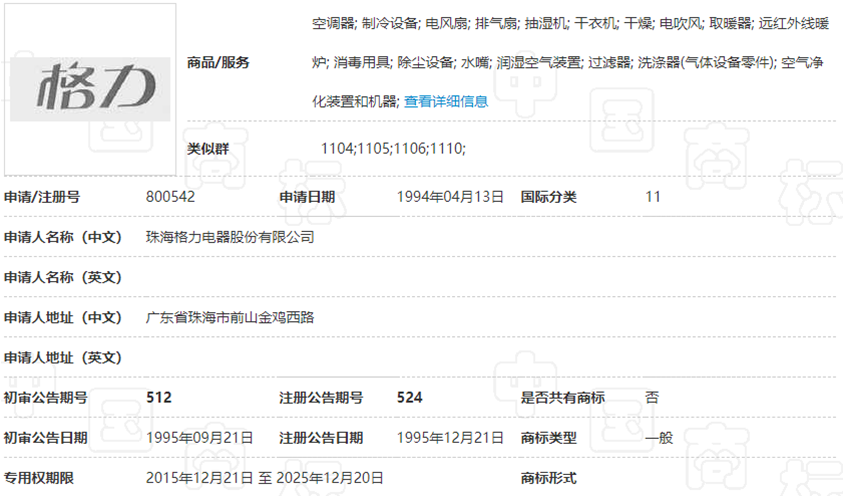Viewport: 844px width, 497px height.
Task: Click the 申请人名称（英文） label
Action: [x=63, y=277]
